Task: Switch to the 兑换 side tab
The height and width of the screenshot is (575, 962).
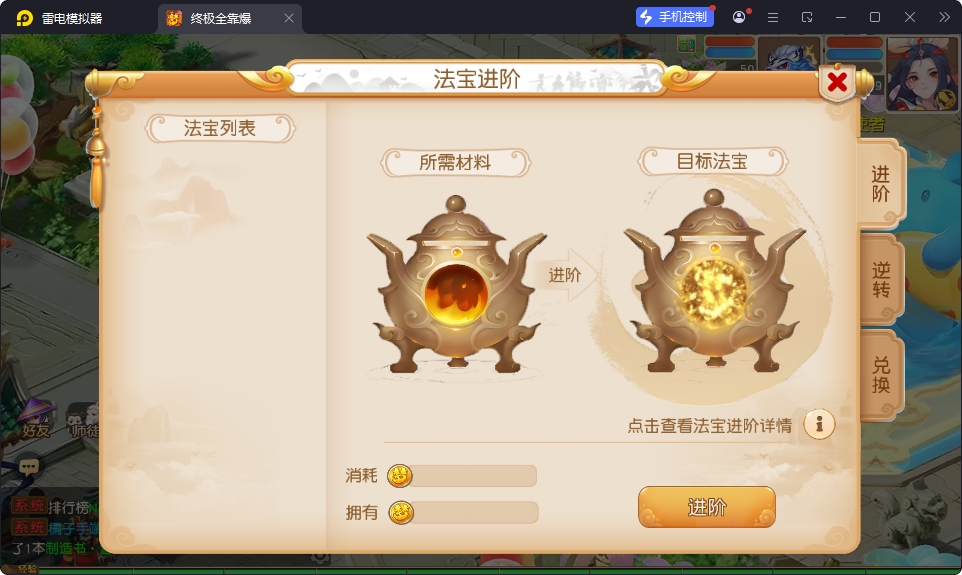Action: click(x=882, y=375)
